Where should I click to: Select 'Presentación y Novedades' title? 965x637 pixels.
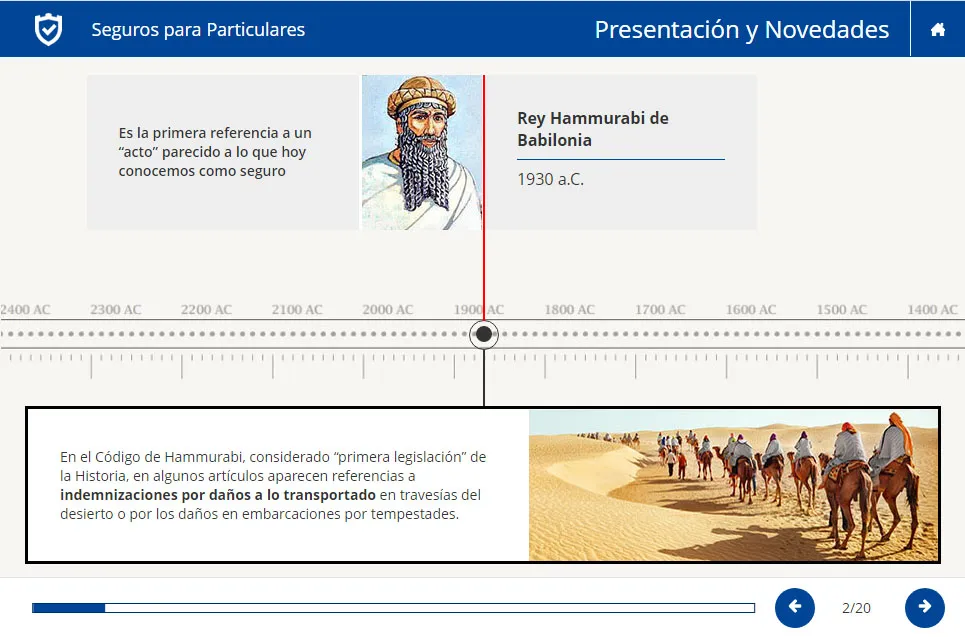point(742,30)
